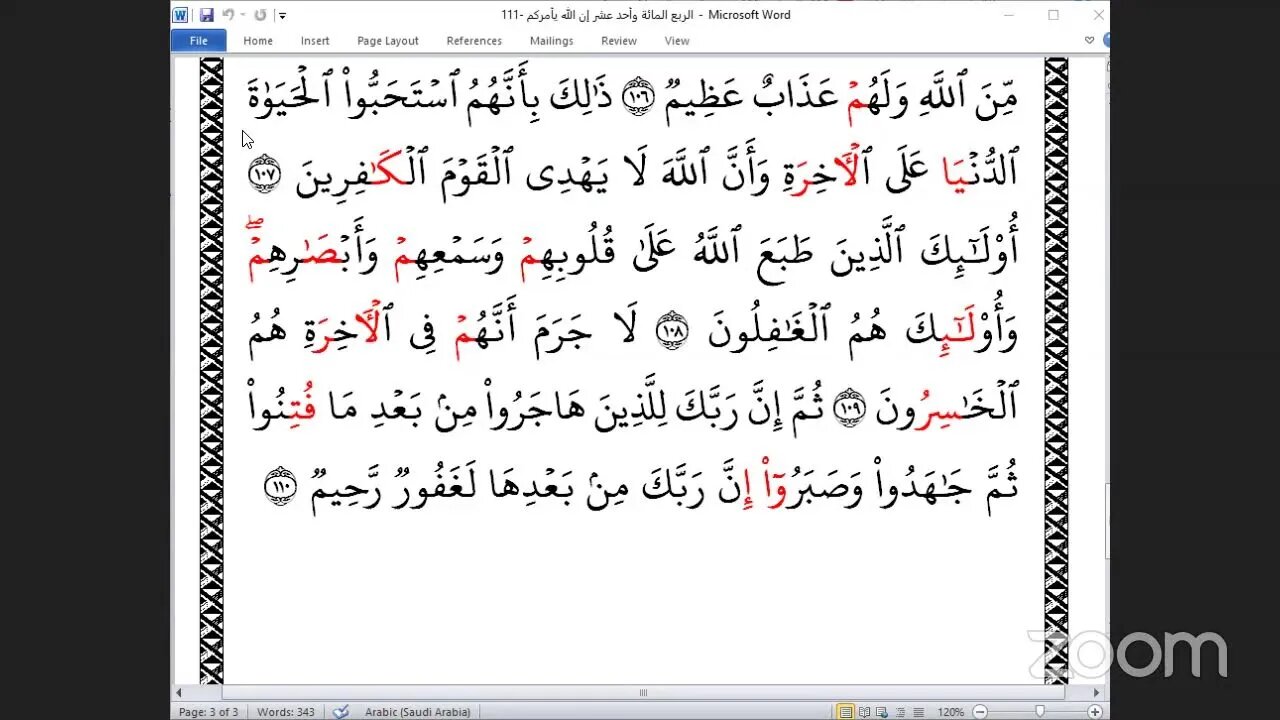Click the Word application icon in title bar
This screenshot has width=1280, height=720.
(x=181, y=15)
